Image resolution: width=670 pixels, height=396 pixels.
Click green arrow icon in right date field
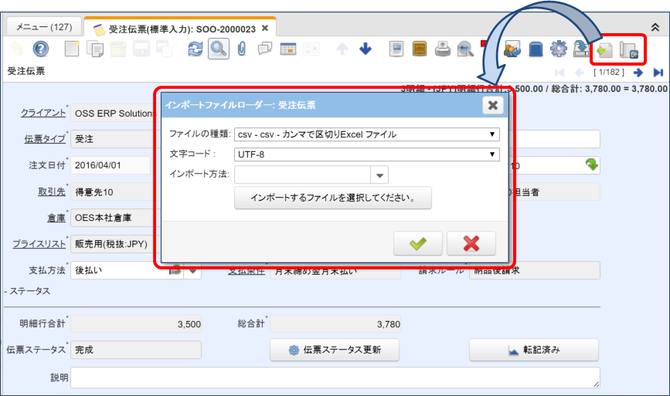pos(592,164)
